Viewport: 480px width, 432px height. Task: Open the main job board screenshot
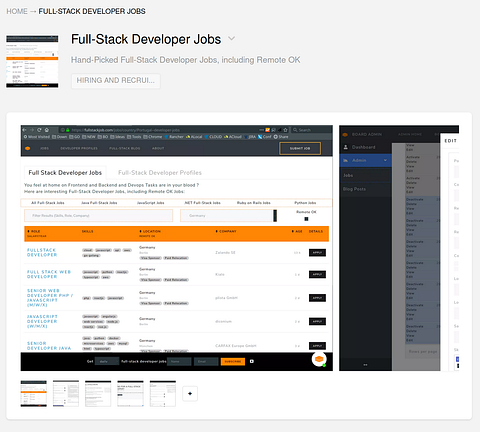(177, 248)
